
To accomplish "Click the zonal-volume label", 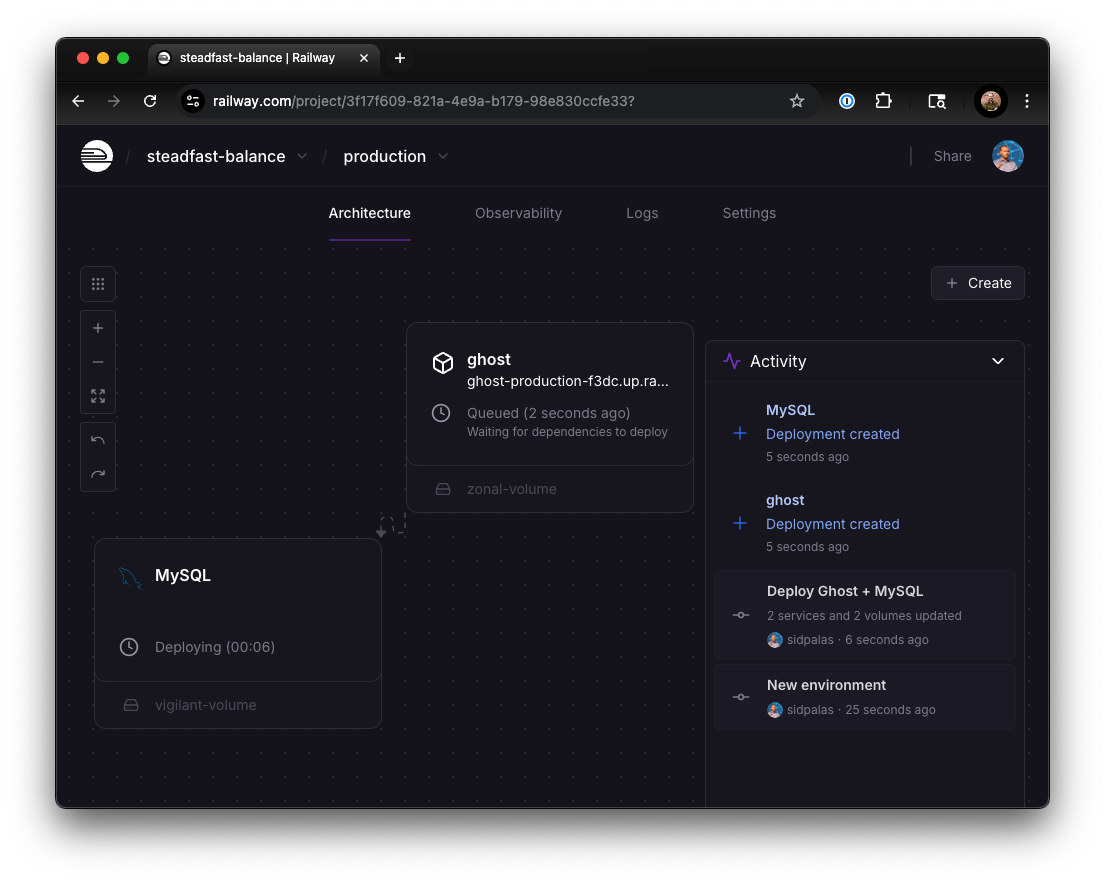I will pos(512,489).
